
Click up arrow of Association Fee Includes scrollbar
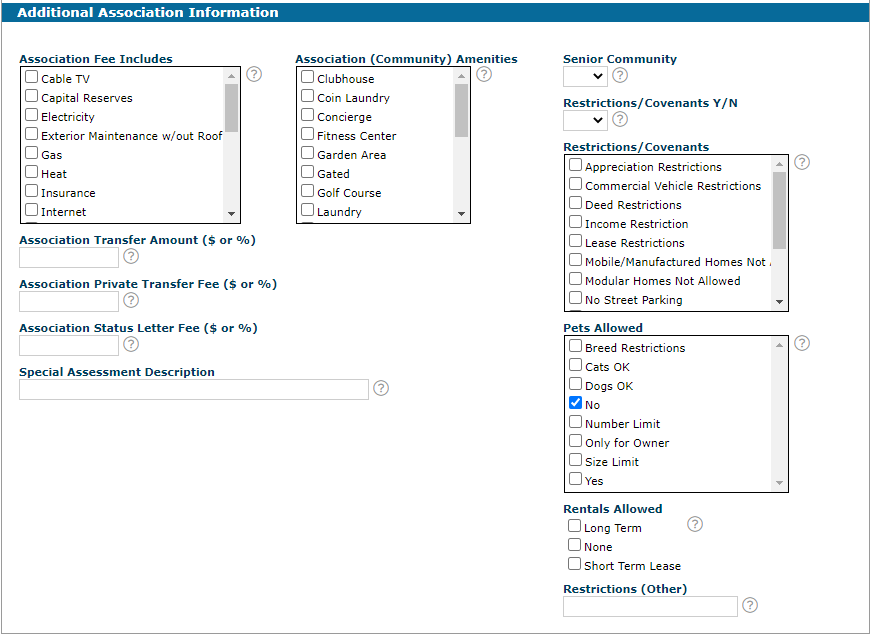click(x=232, y=76)
